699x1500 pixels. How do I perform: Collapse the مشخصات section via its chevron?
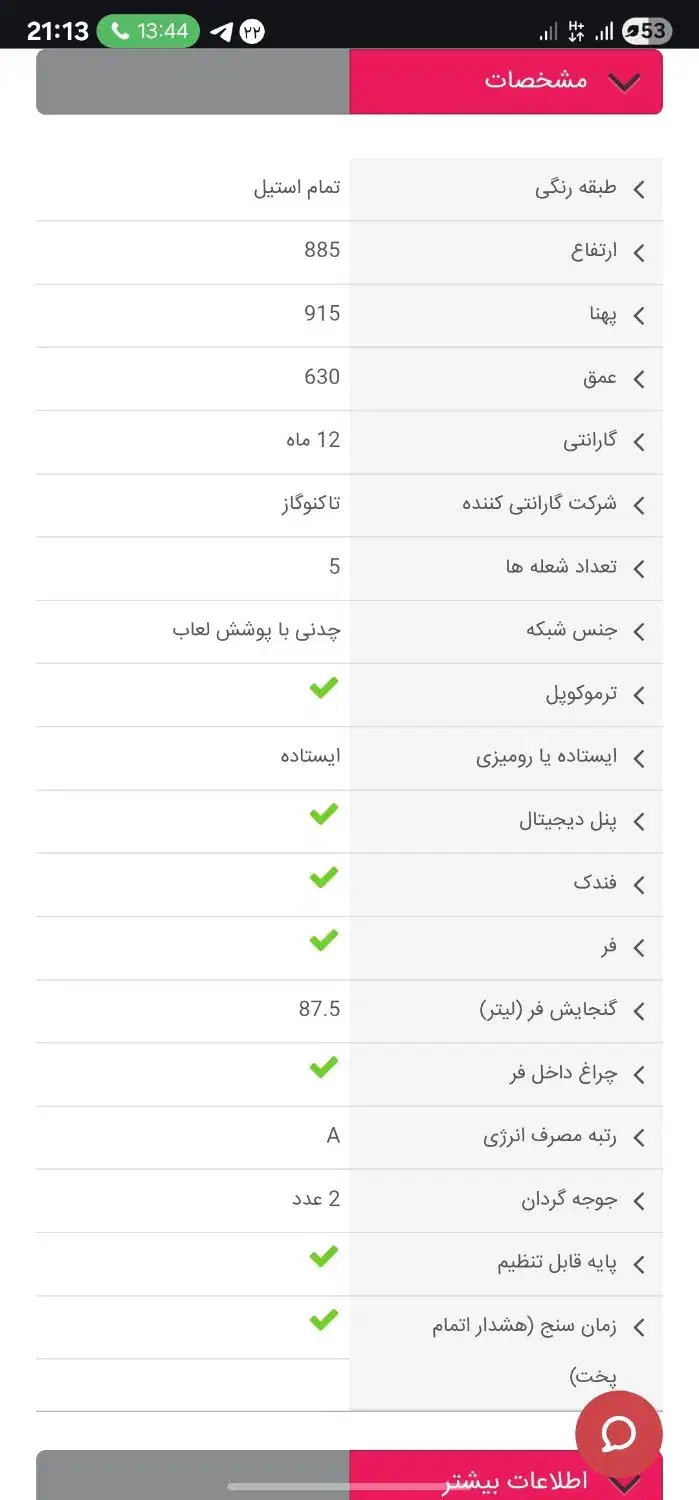[624, 81]
